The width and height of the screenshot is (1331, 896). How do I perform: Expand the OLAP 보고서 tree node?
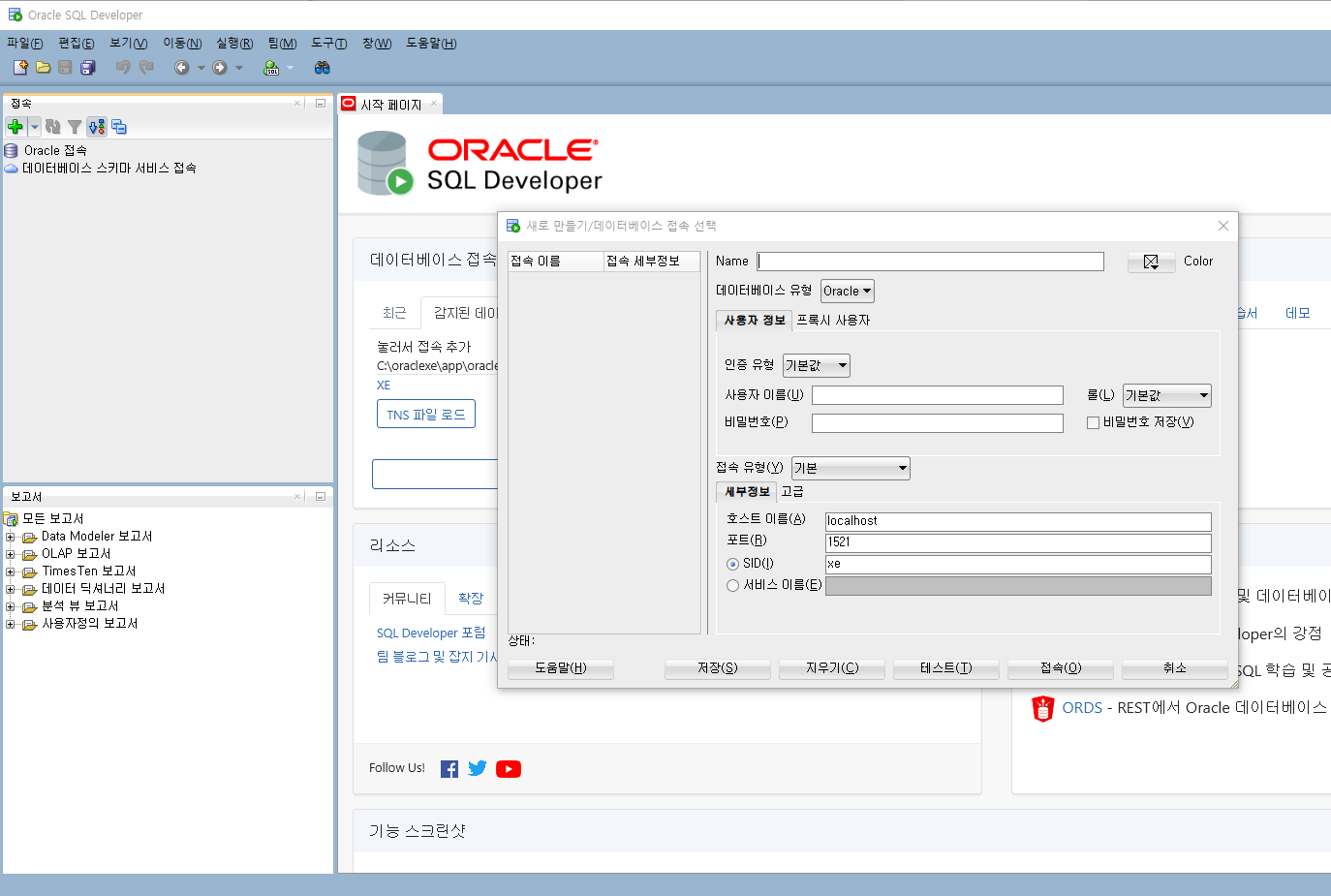(11, 554)
